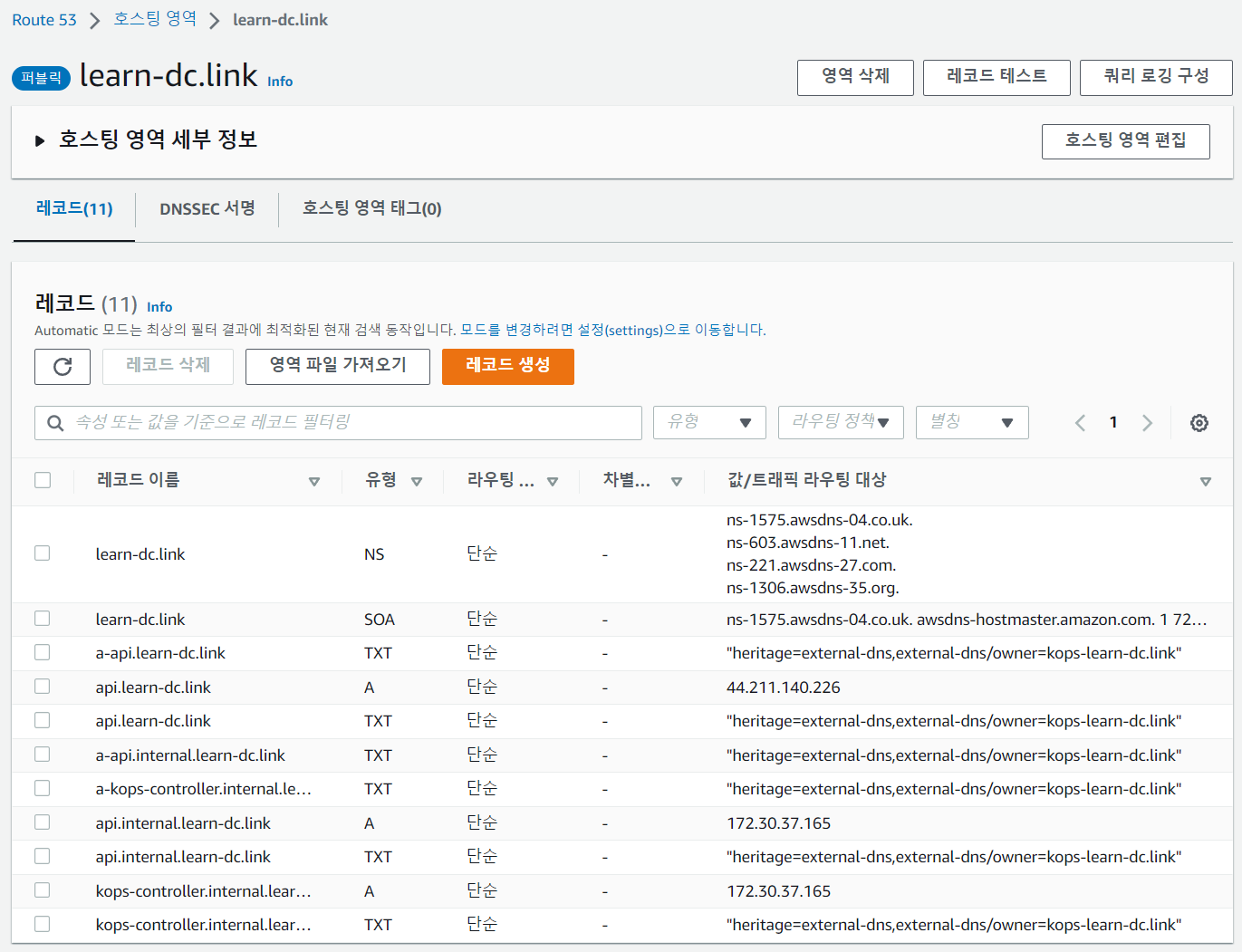Toggle the select-all records checkbox
The width and height of the screenshot is (1242, 952).
pyautogui.click(x=43, y=480)
